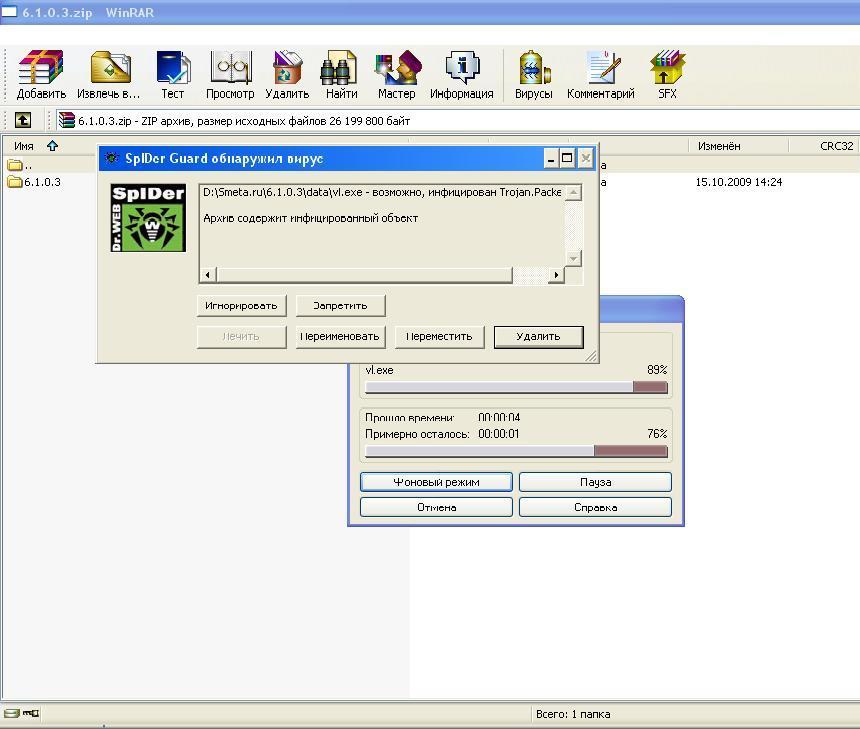
Task: Sort files by the Имя column header
Action: (x=24, y=146)
